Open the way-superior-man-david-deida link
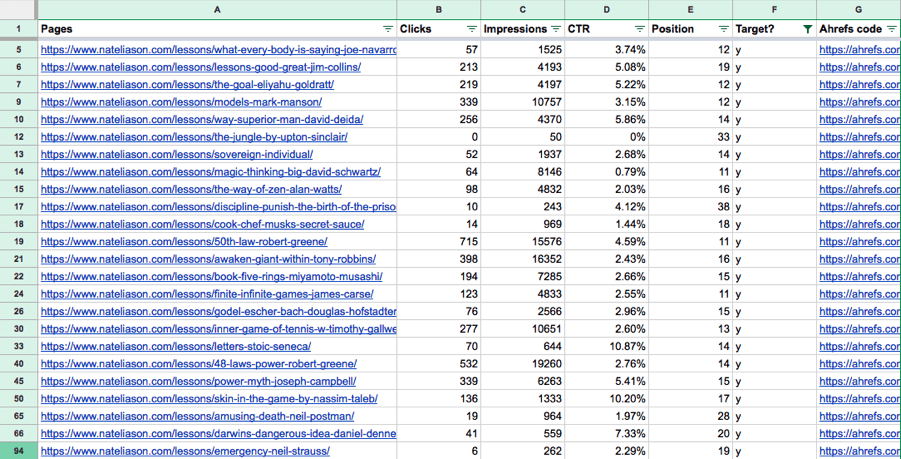This screenshot has width=901, height=459. [202, 119]
